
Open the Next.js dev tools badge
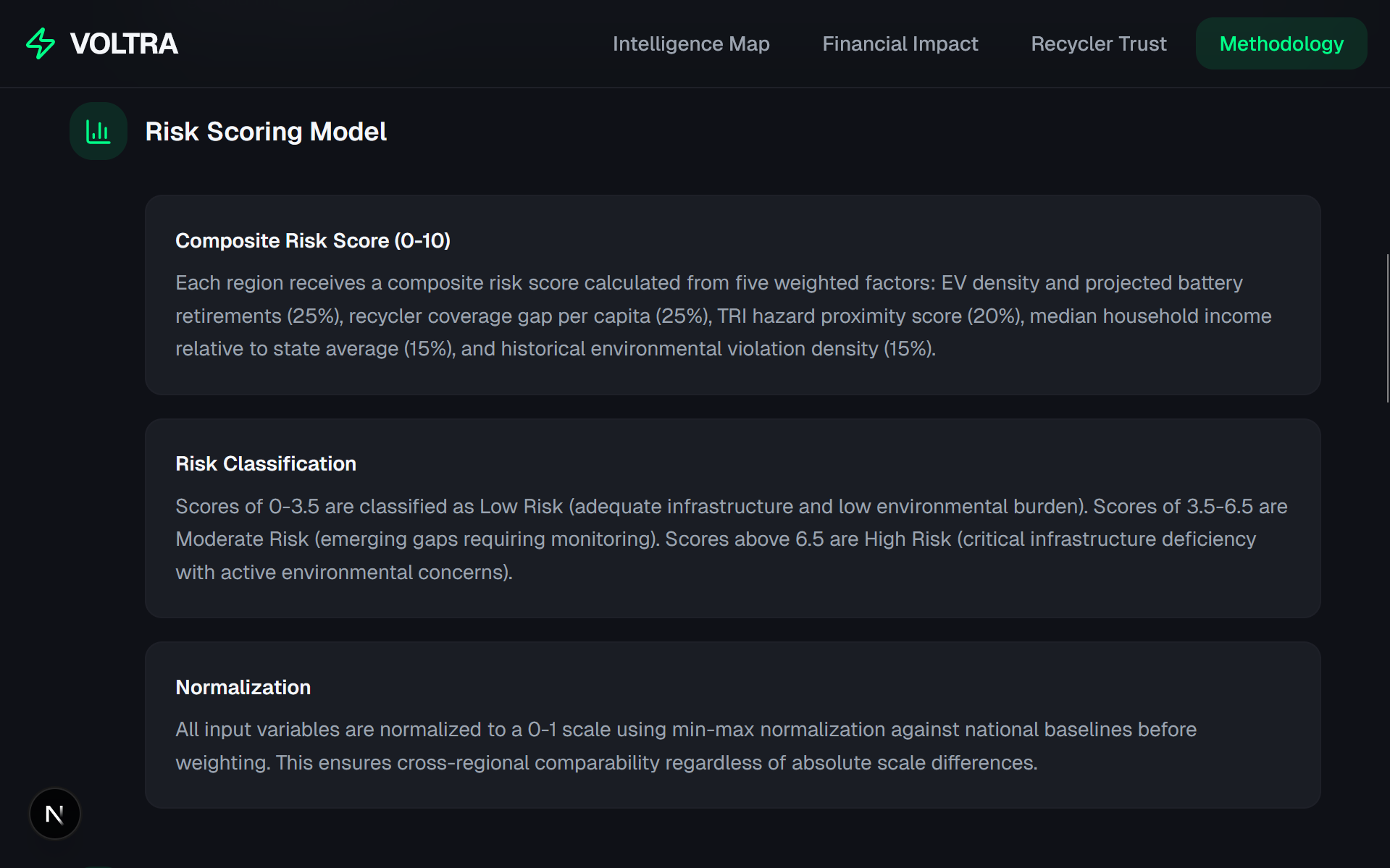coord(55,814)
